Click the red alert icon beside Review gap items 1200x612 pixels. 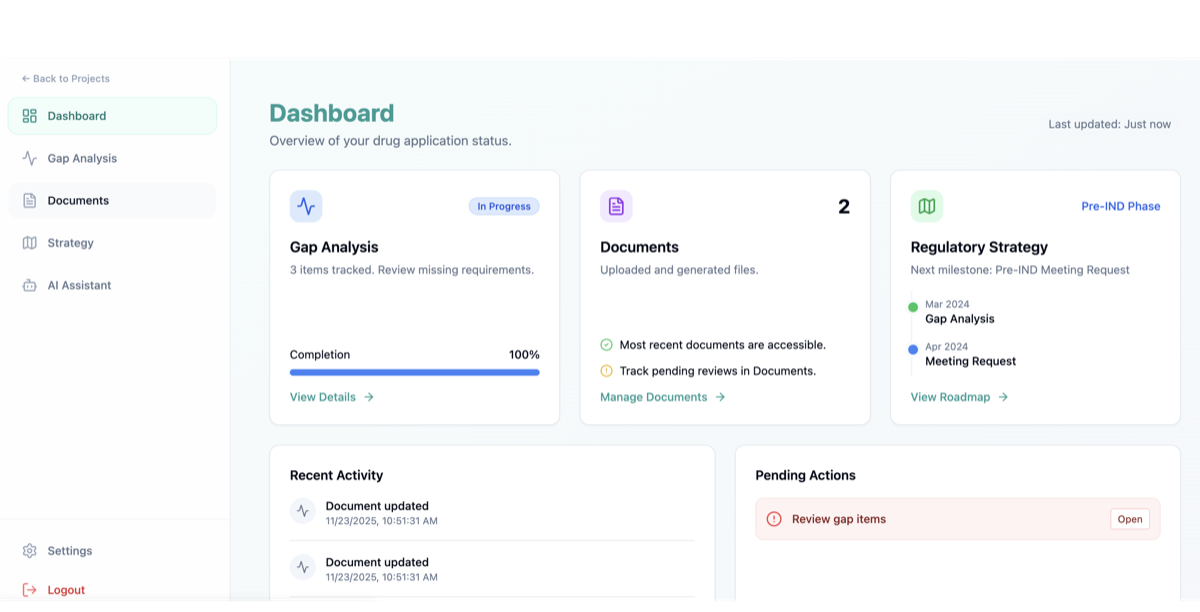pyautogui.click(x=774, y=519)
